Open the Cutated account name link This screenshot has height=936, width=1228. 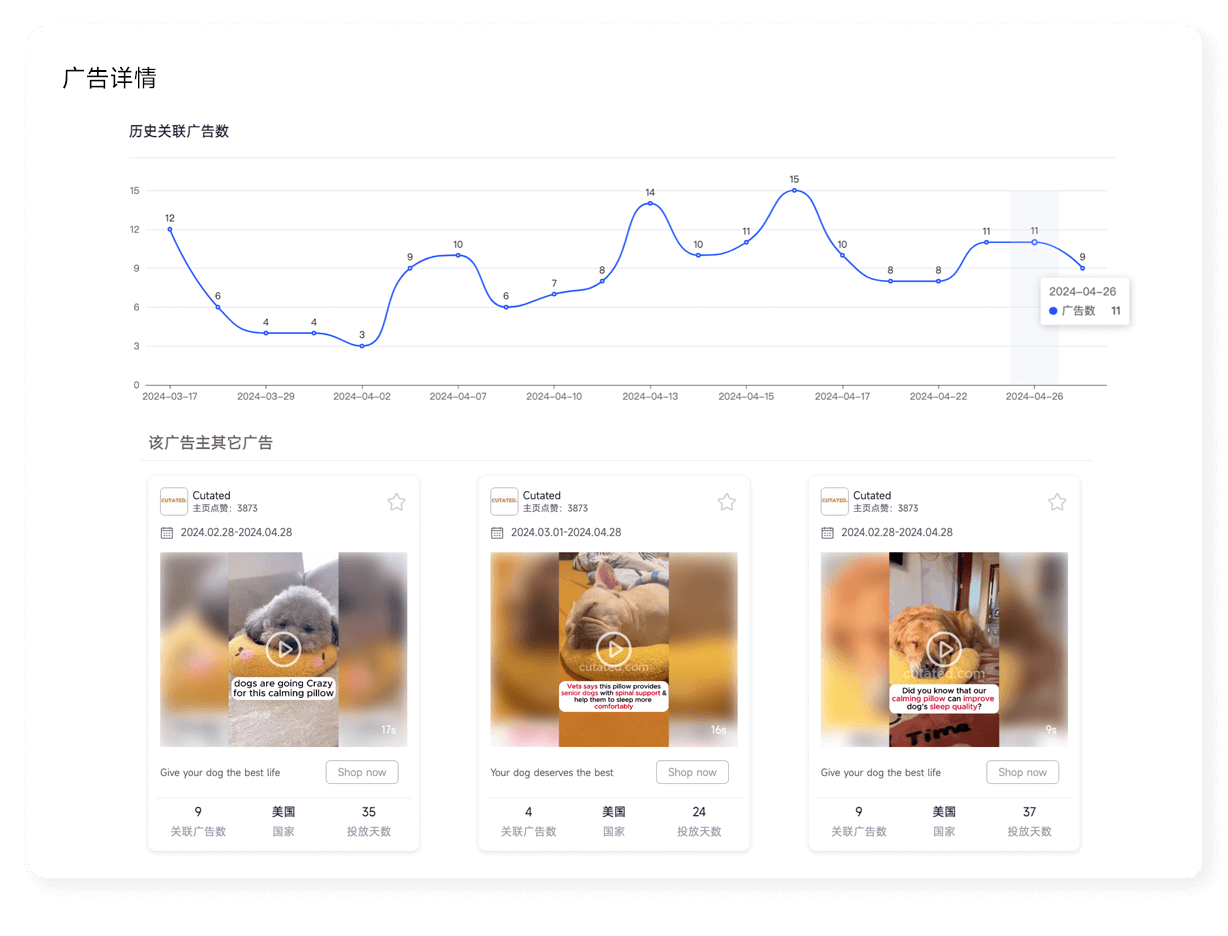pyautogui.click(x=211, y=495)
